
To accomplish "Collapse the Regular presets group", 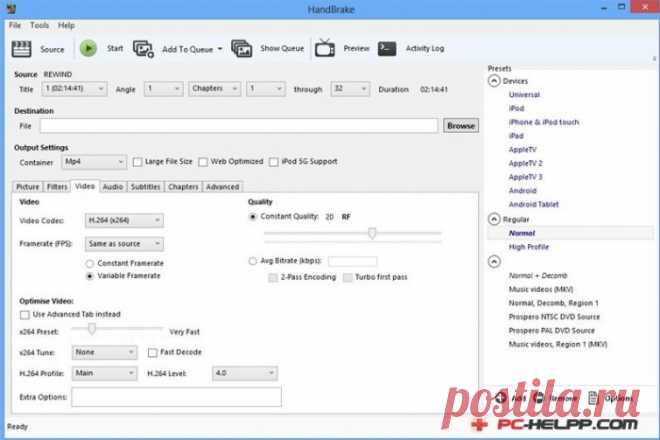I will [494, 219].
